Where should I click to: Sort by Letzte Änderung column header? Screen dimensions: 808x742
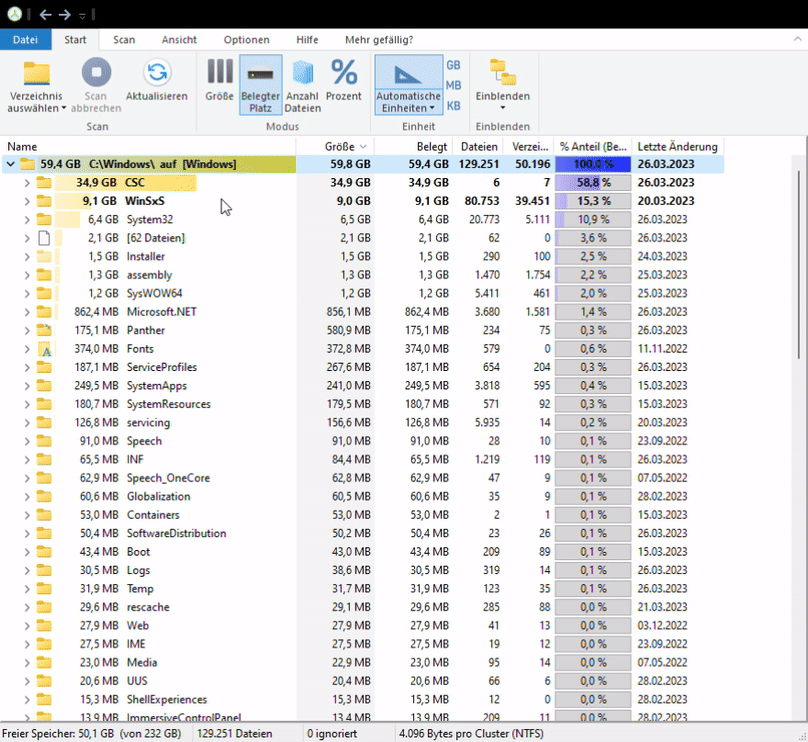tap(677, 146)
